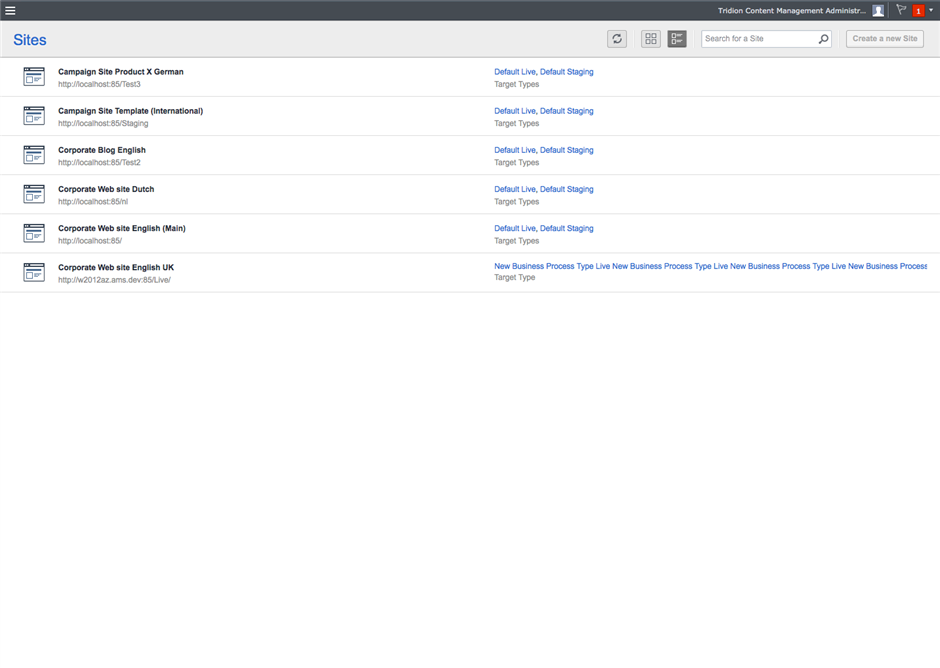
Task: Click Tridion Content Management Administrator user name
Action: (791, 11)
